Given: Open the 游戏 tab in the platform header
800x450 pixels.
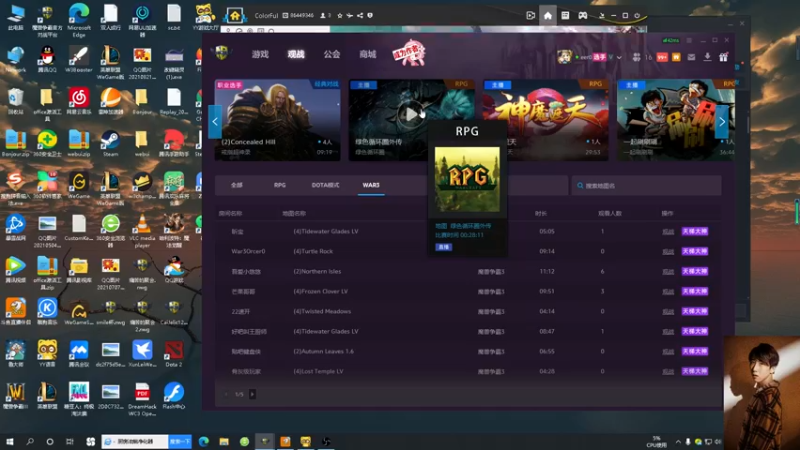Looking at the screenshot, I should tap(260, 54).
